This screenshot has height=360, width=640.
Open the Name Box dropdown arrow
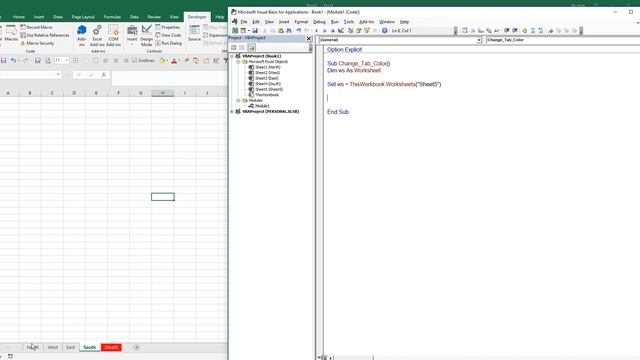(58, 75)
